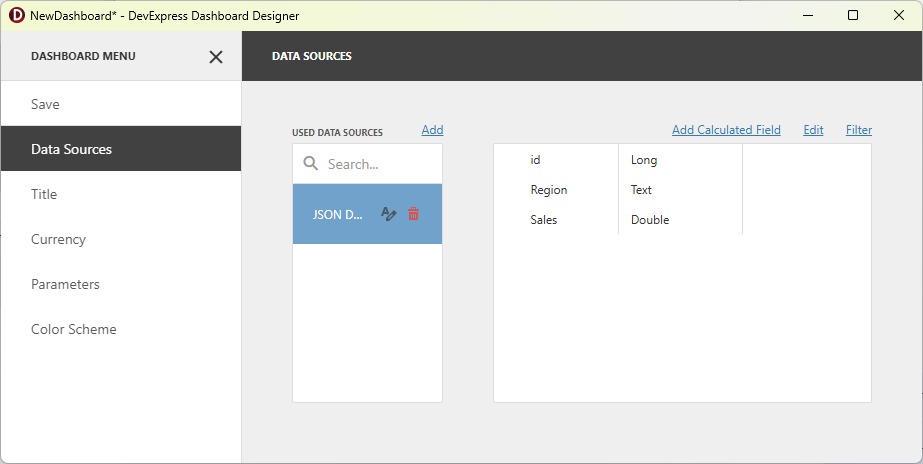Click the Double type cell
The width and height of the screenshot is (923, 464).
coord(650,220)
